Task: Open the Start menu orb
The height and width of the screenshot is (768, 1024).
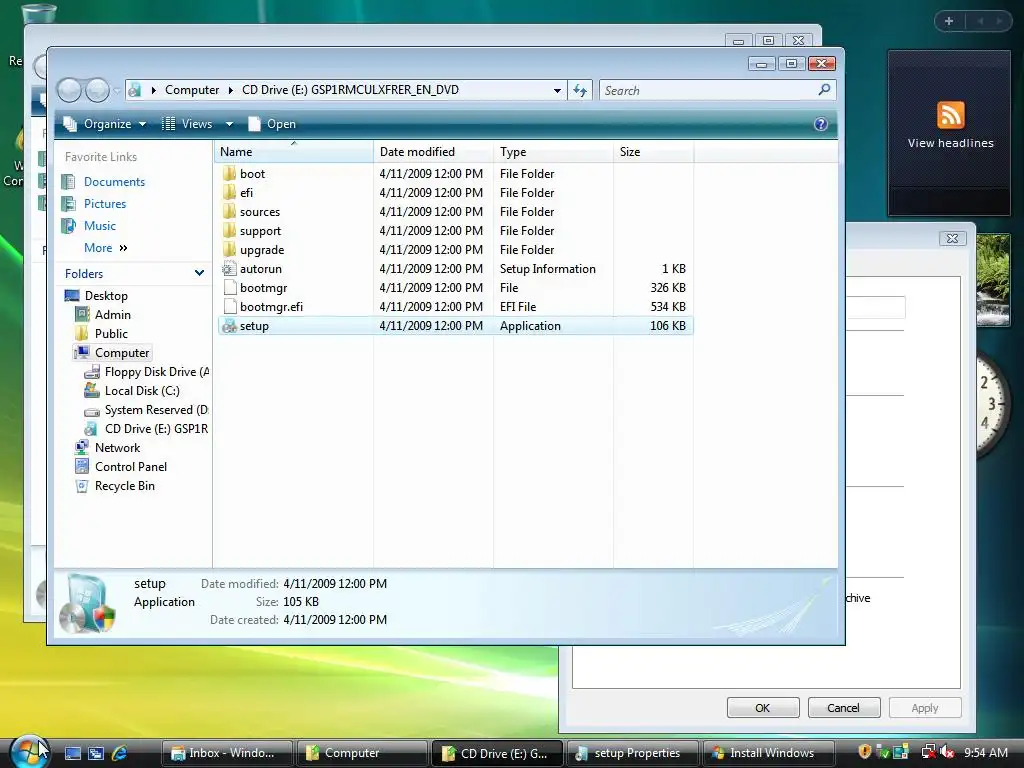Action: click(29, 752)
